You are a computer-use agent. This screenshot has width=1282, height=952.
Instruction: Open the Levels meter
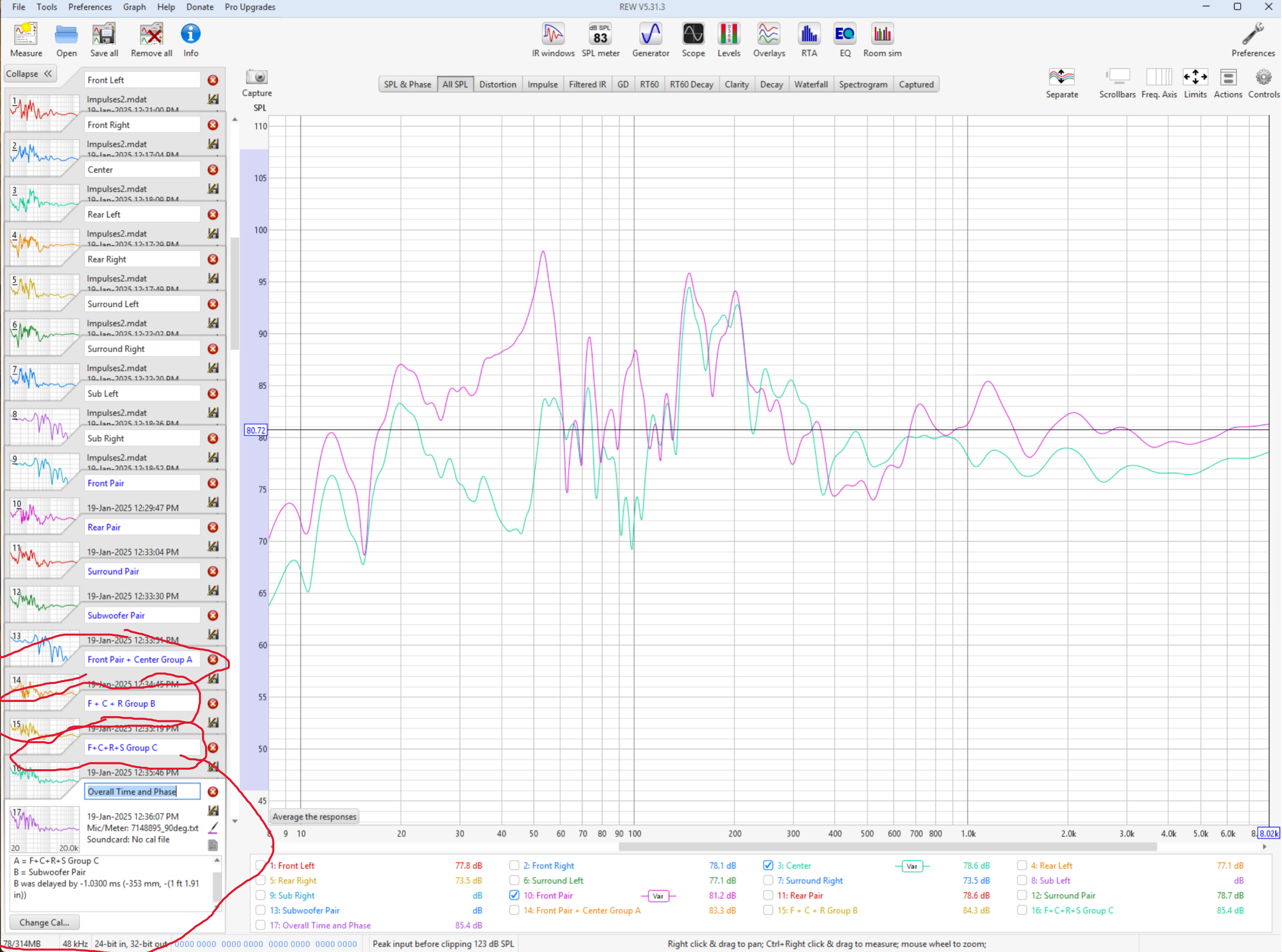point(729,40)
